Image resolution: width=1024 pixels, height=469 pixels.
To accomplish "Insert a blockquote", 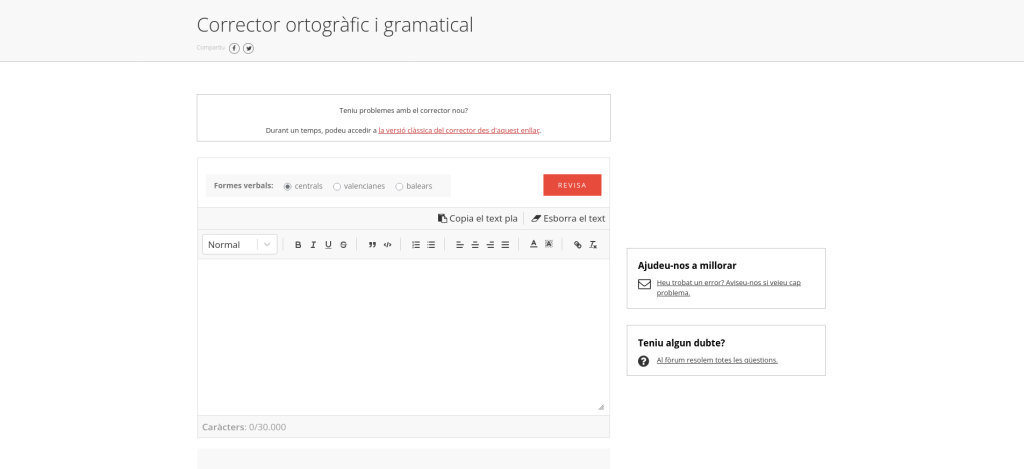I will pyautogui.click(x=372, y=245).
